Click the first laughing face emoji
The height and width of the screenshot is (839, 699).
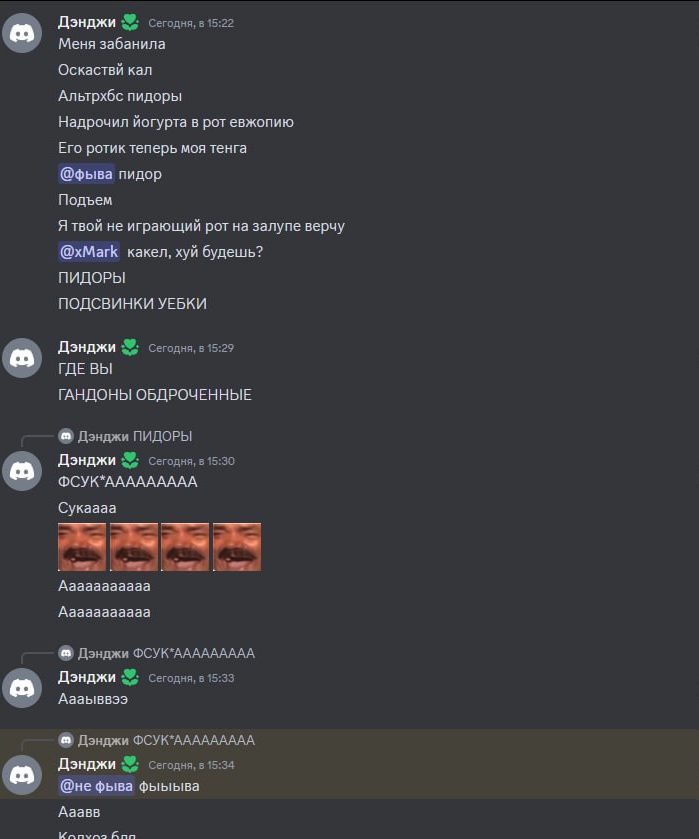[x=82, y=547]
